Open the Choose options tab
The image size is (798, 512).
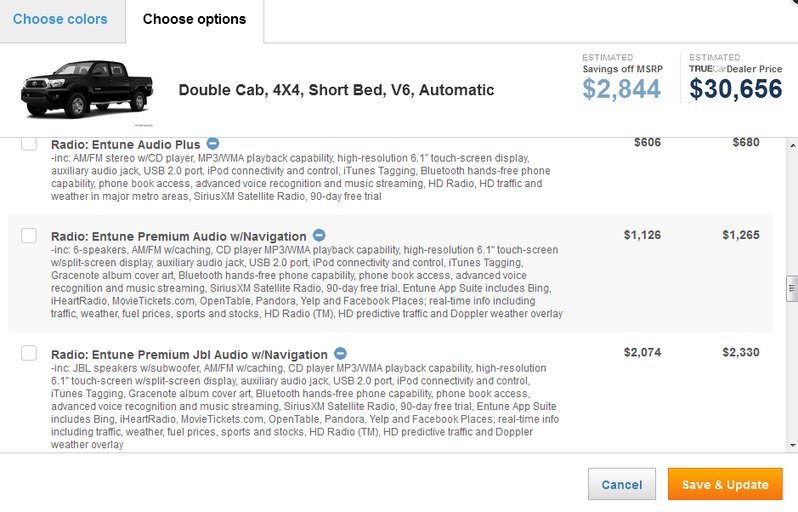pyautogui.click(x=194, y=19)
